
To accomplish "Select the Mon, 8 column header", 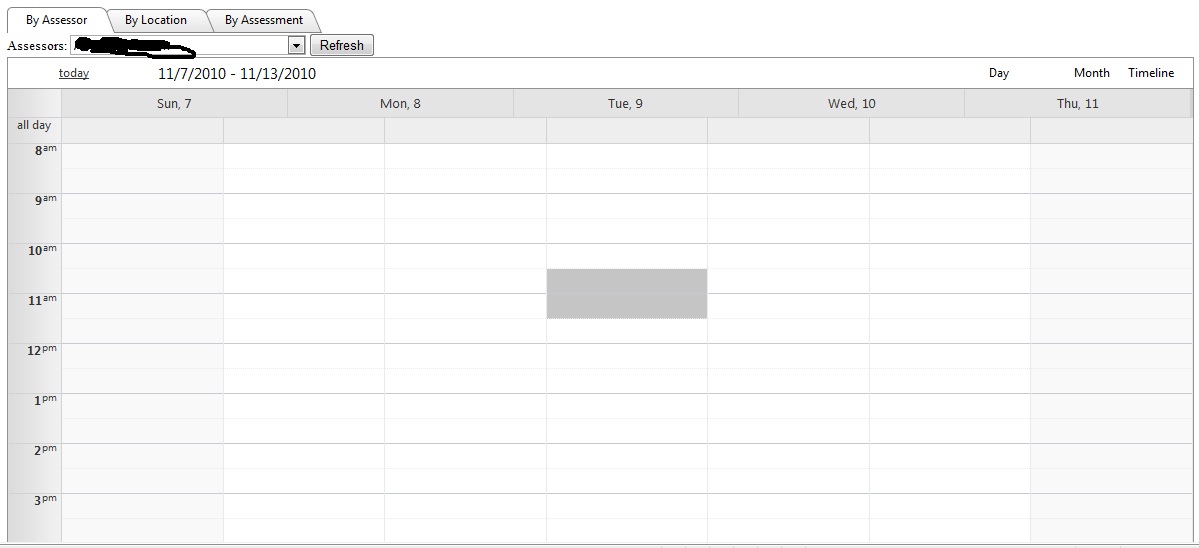I will pyautogui.click(x=400, y=104).
